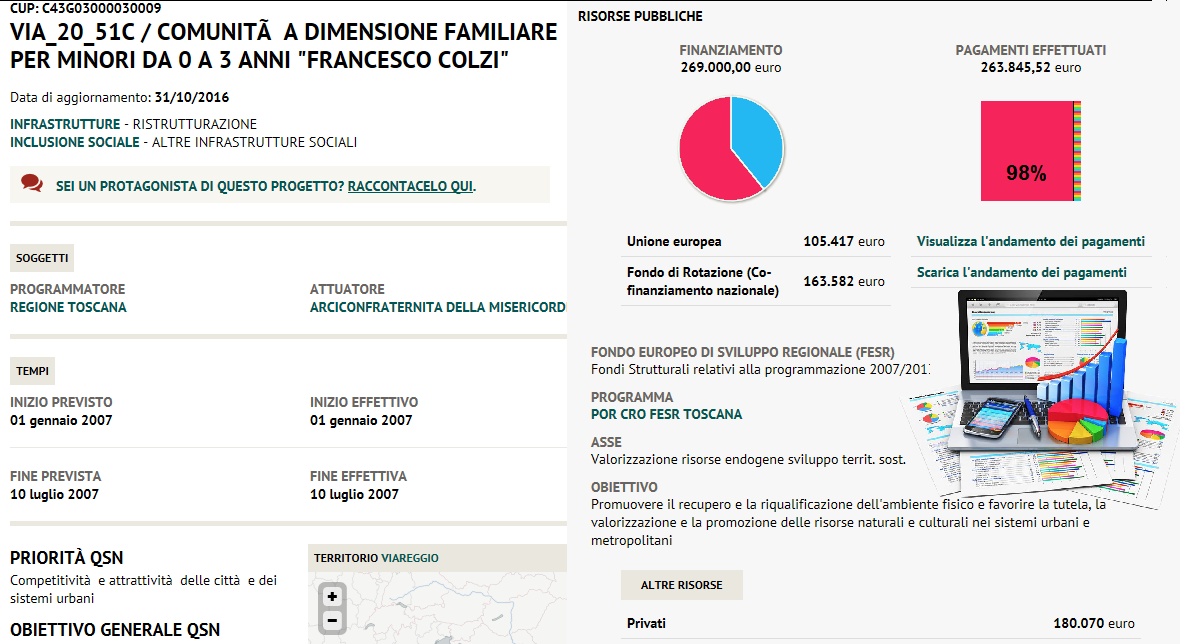Click Visualizza l'andamento dei pagamenti

pyautogui.click(x=1030, y=242)
